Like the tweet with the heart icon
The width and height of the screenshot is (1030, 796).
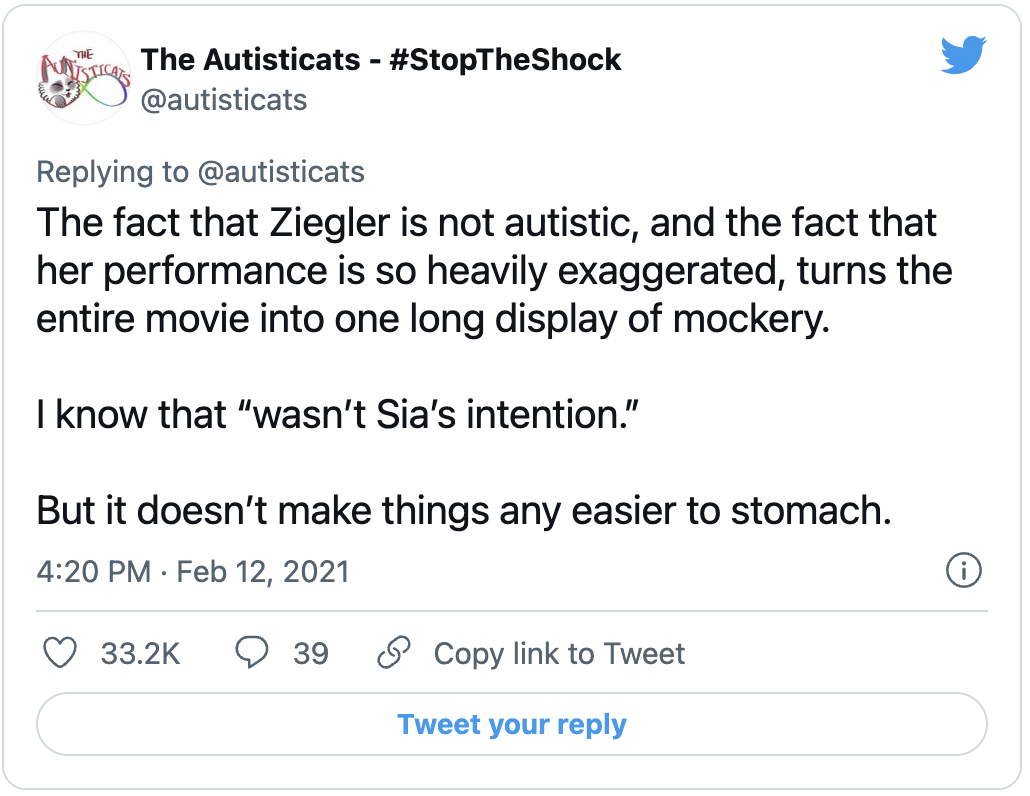pos(62,653)
